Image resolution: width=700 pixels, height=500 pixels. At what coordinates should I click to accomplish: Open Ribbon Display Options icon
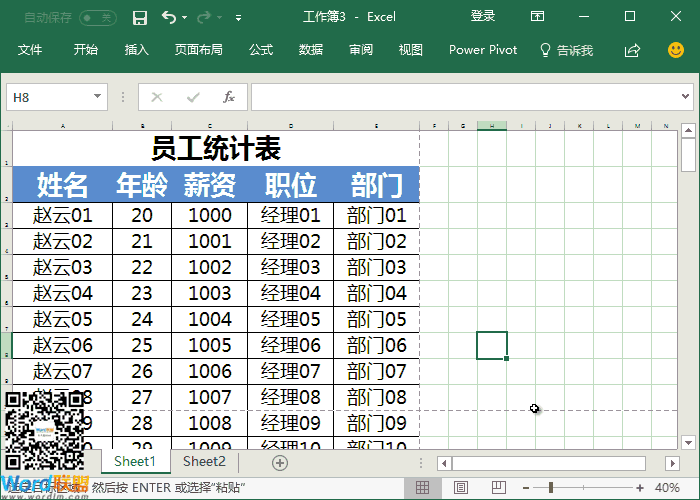point(537,17)
